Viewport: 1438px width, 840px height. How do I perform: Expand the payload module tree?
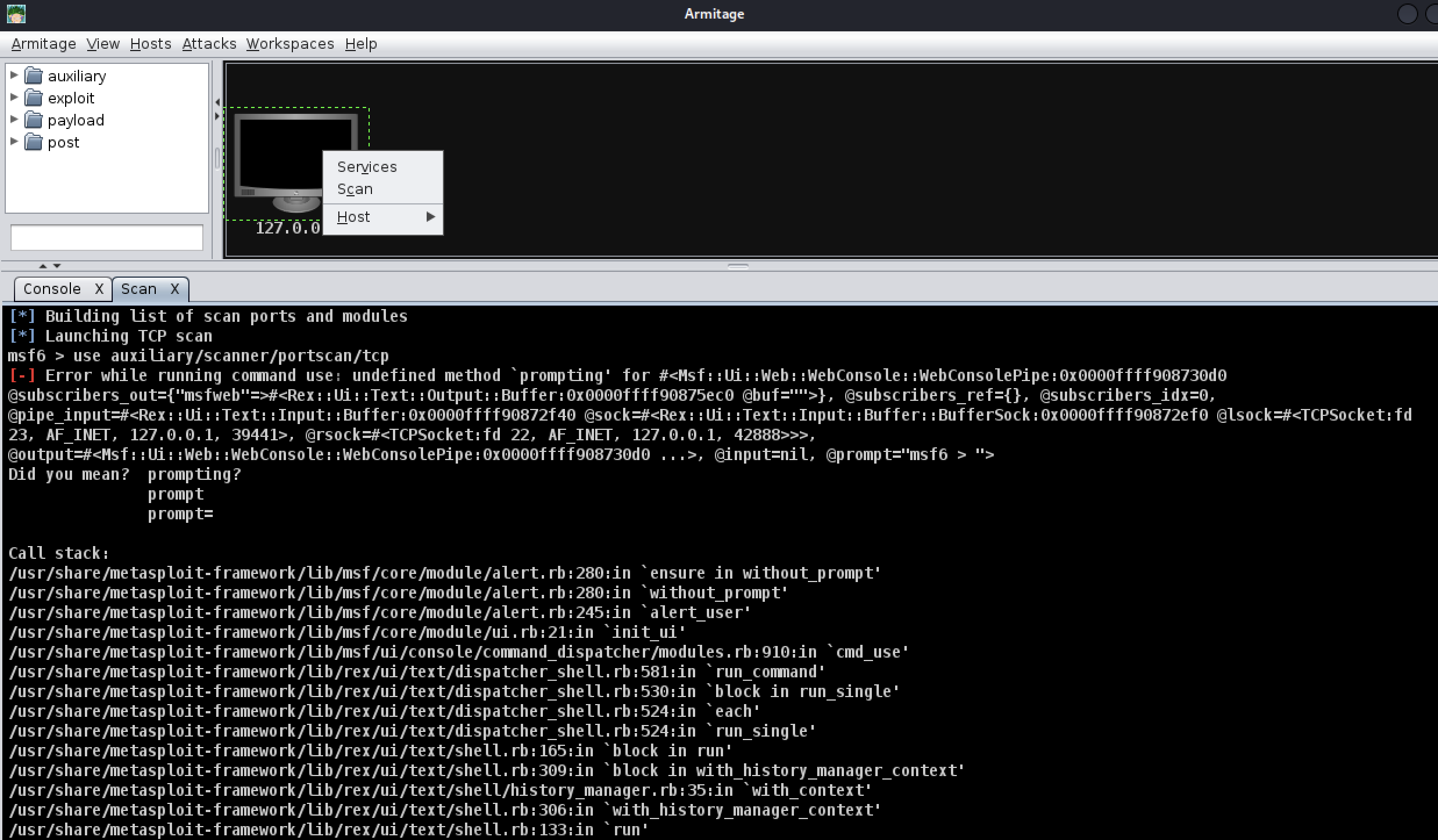[15, 119]
